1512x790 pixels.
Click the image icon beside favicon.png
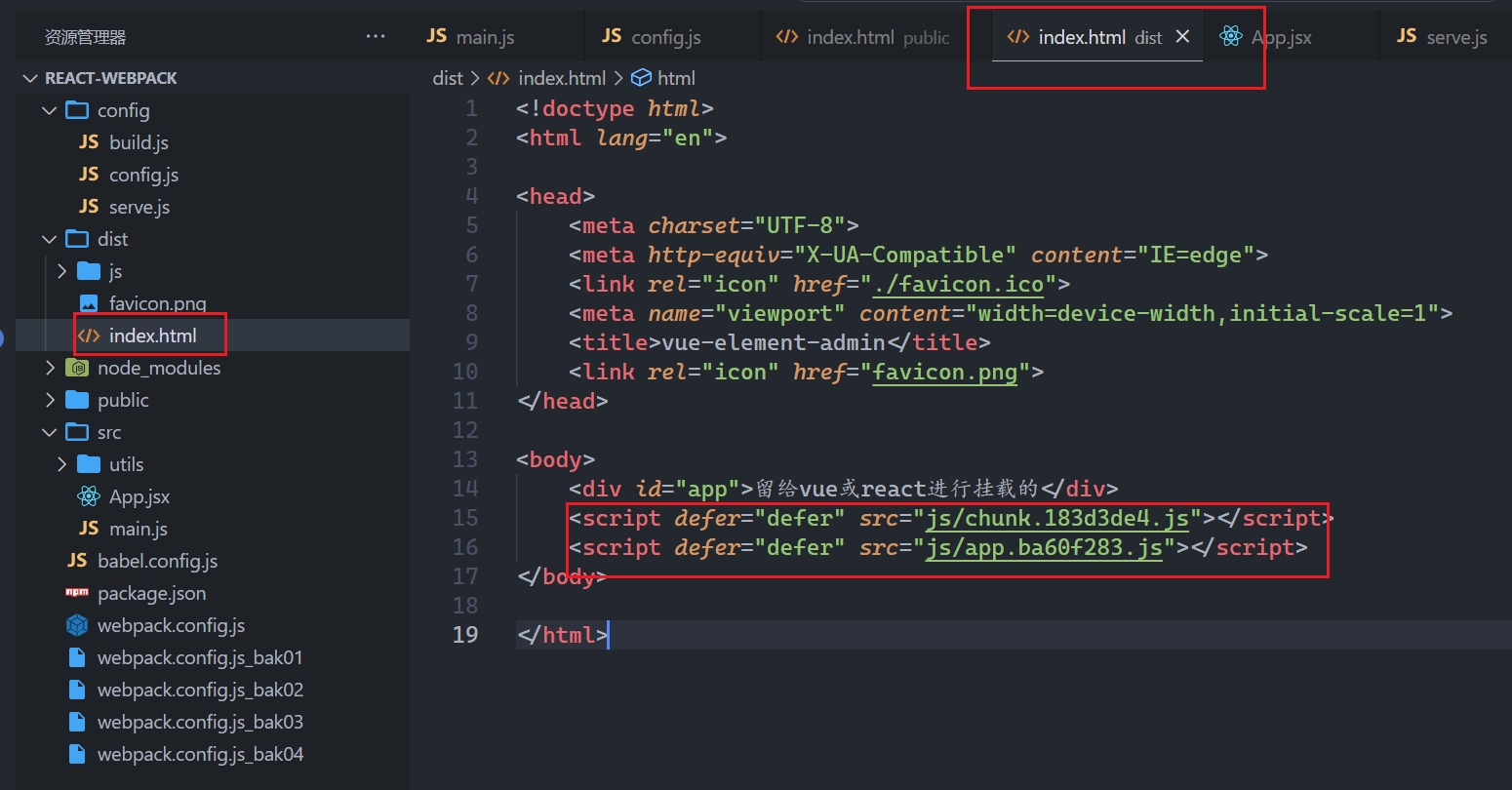click(89, 303)
